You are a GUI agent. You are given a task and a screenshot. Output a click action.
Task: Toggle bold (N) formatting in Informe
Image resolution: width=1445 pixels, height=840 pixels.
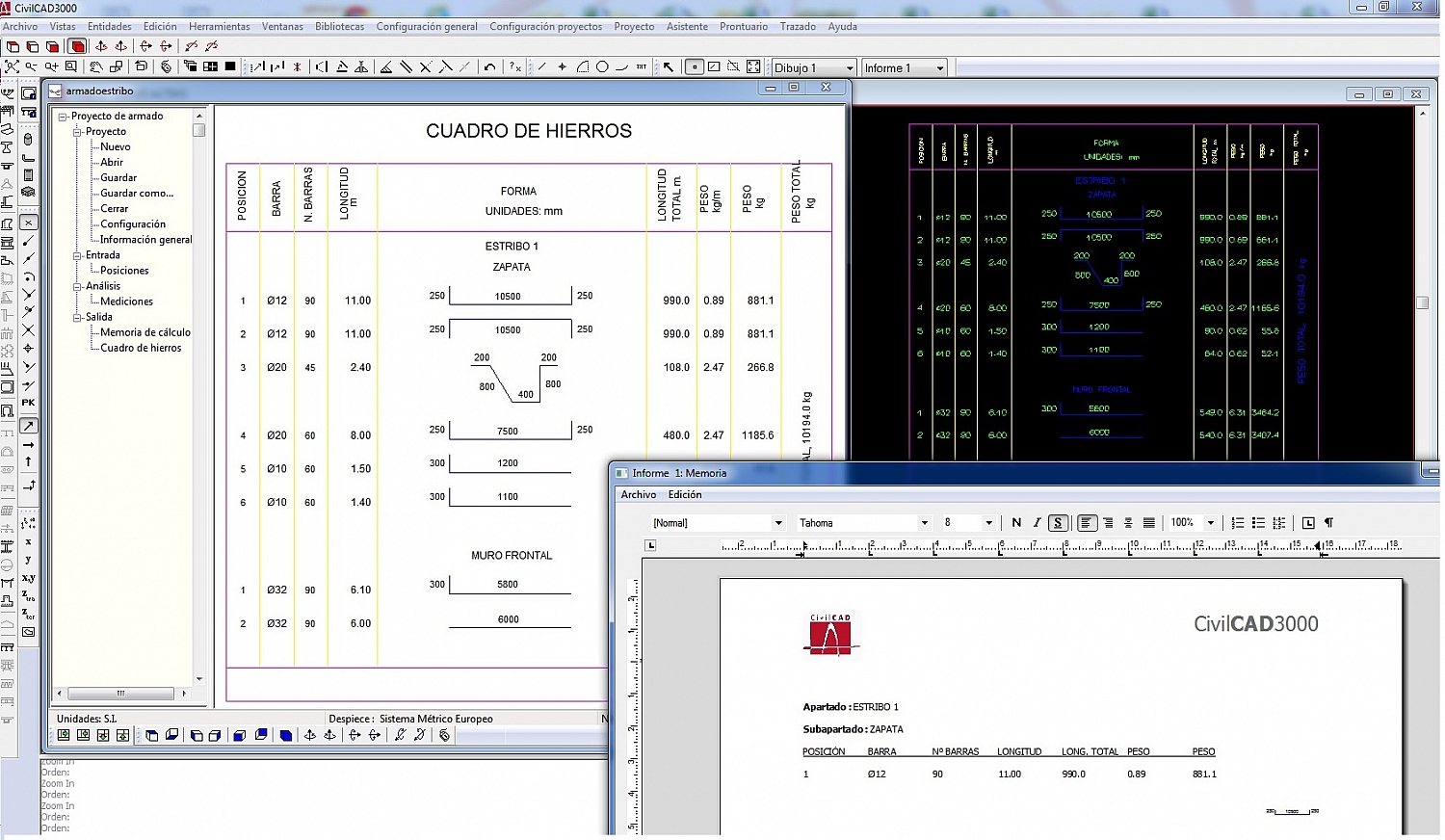[x=1016, y=523]
